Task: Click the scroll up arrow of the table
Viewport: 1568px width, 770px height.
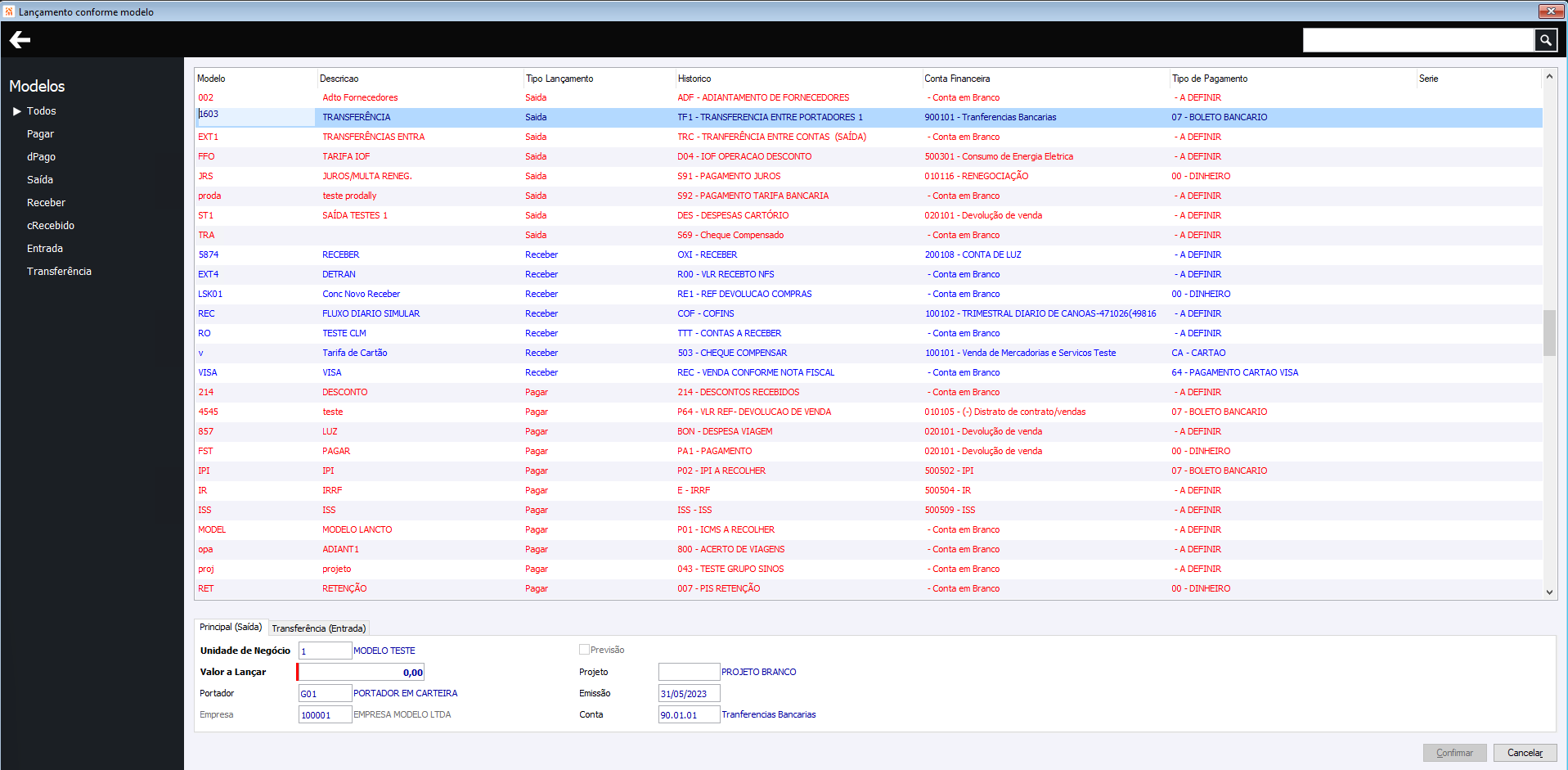Action: tap(1549, 77)
